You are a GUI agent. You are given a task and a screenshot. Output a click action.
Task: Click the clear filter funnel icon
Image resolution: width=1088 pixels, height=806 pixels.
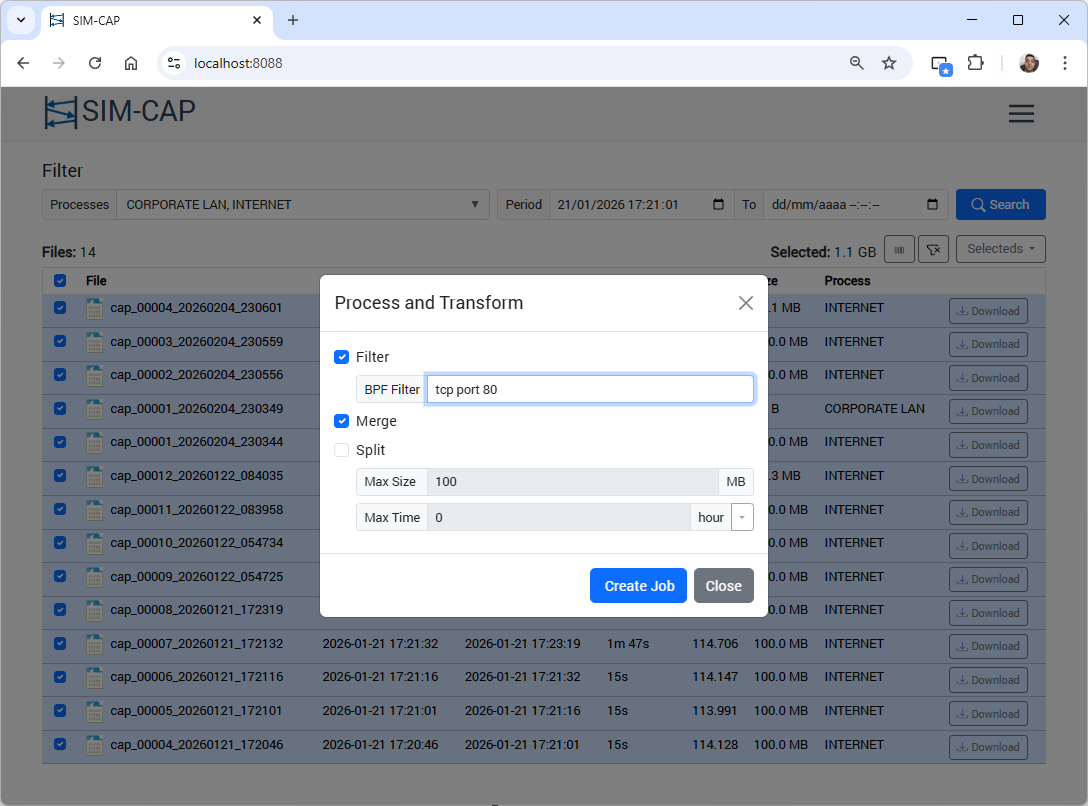point(932,250)
